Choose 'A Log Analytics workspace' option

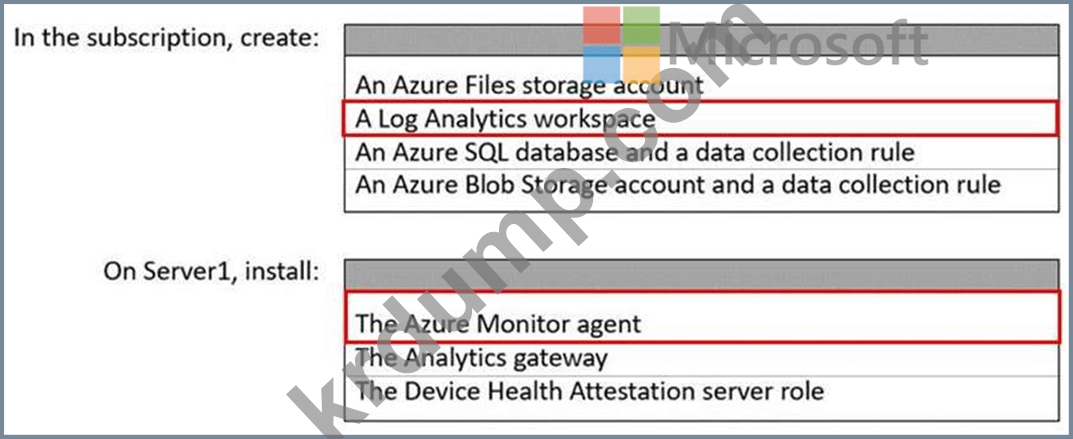tap(505, 119)
